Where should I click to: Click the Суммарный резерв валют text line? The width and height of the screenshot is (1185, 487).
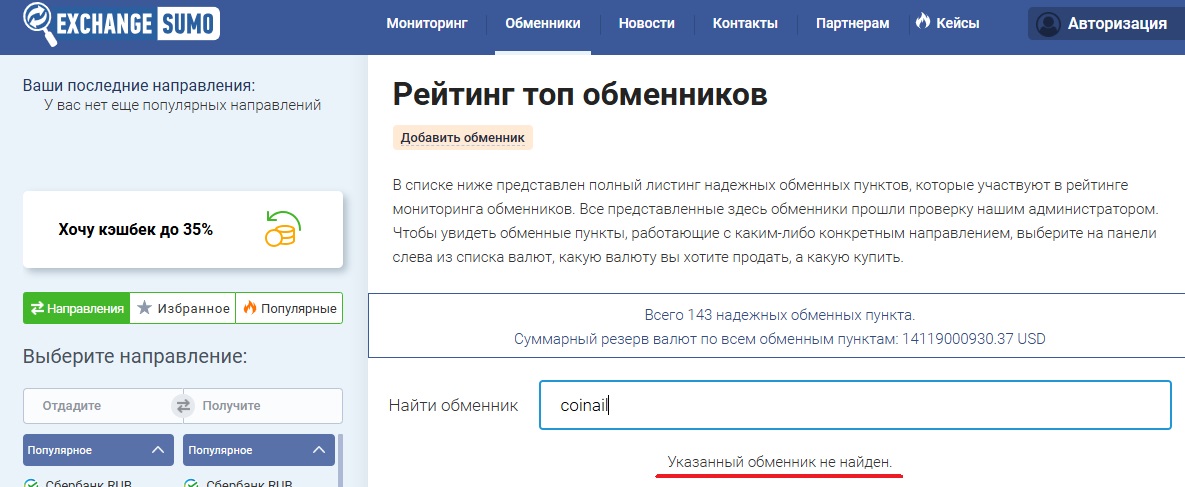coord(779,339)
